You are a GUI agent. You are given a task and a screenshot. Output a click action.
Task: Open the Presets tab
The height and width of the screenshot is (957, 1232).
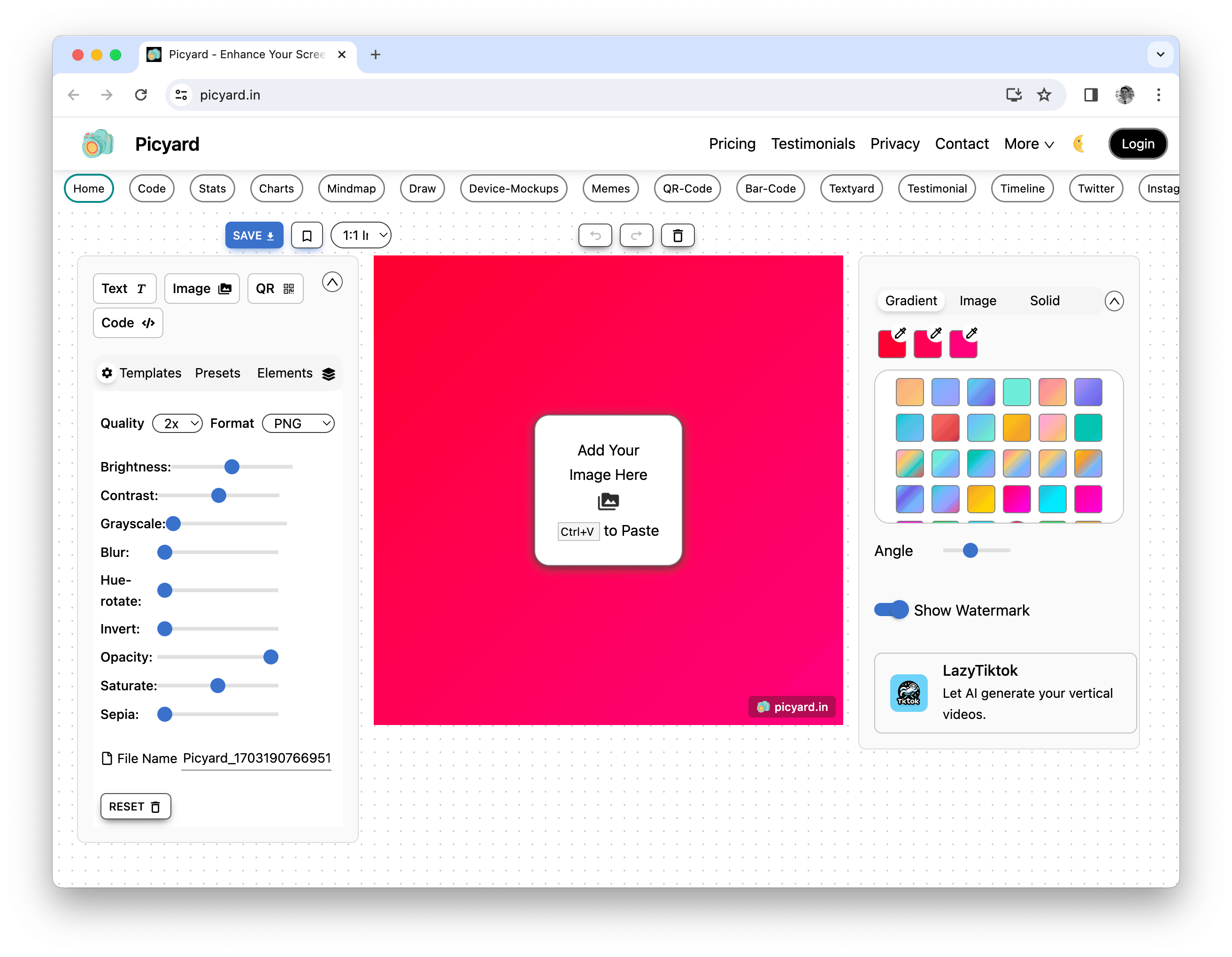pos(217,373)
